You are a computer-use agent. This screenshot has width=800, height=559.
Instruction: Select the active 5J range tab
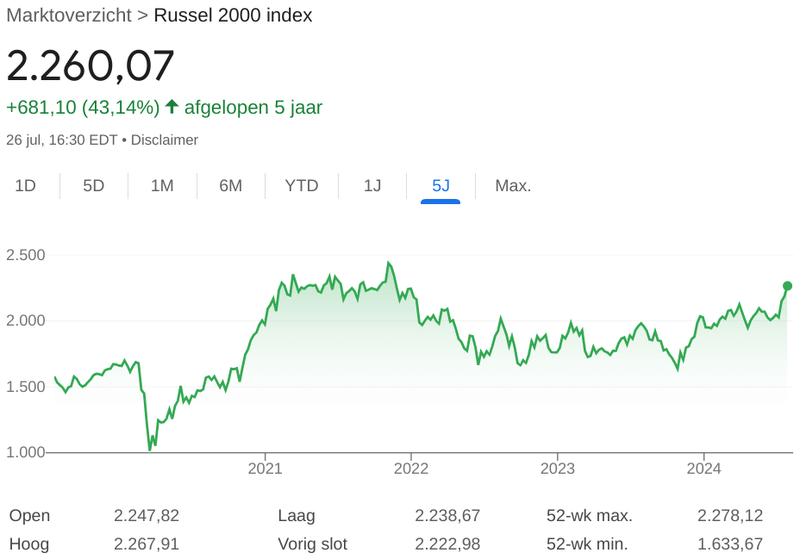pyautogui.click(x=441, y=186)
